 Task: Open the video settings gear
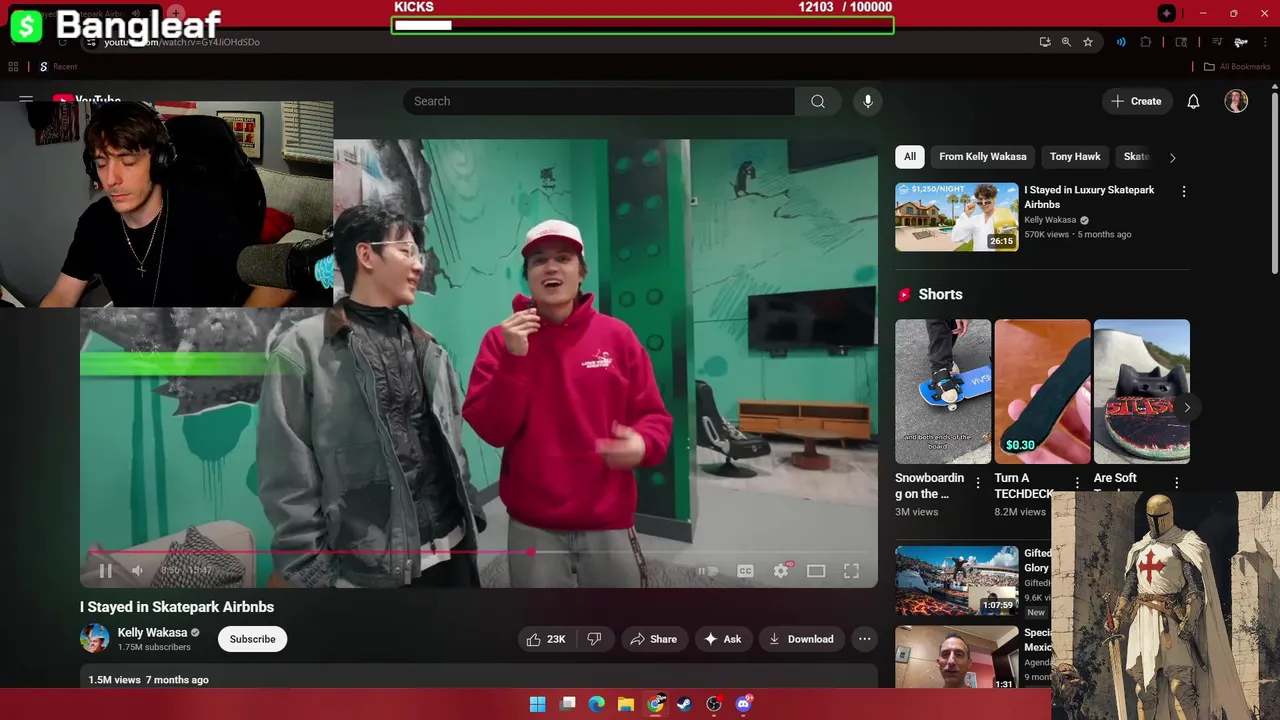[781, 571]
